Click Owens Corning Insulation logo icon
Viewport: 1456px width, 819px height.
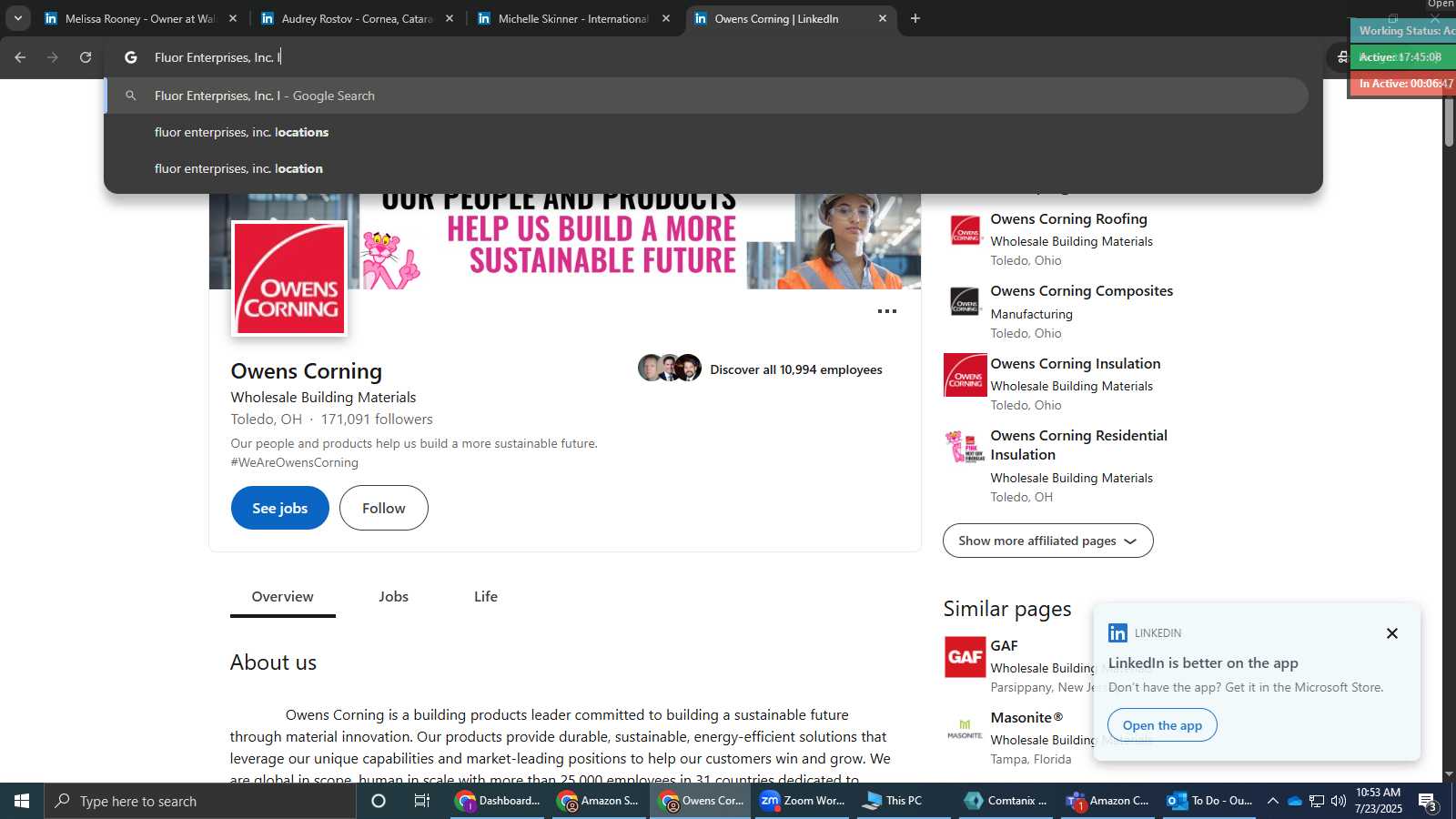pyautogui.click(x=965, y=375)
